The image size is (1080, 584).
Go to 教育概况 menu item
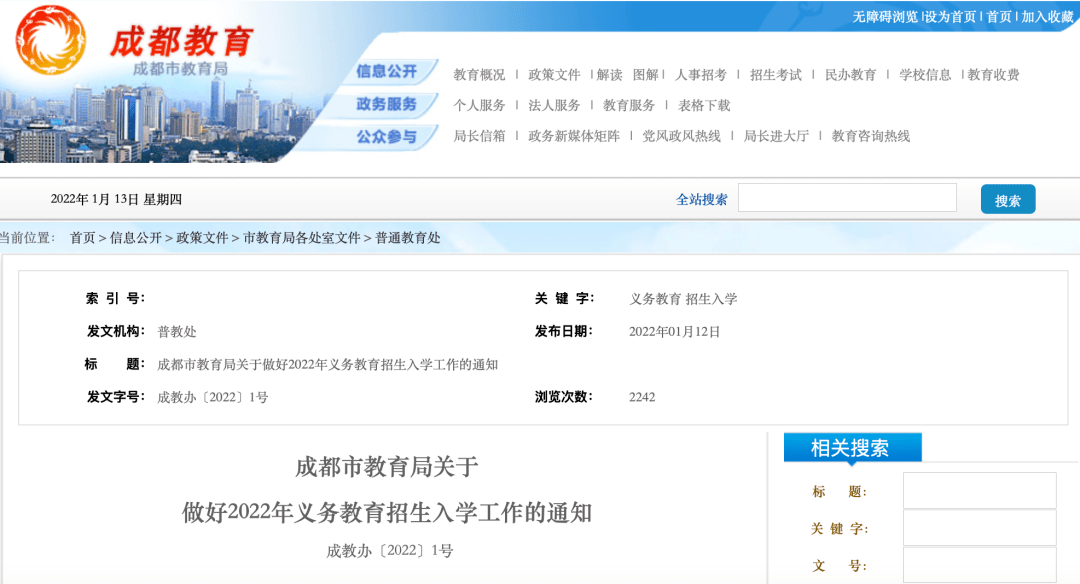pos(479,75)
